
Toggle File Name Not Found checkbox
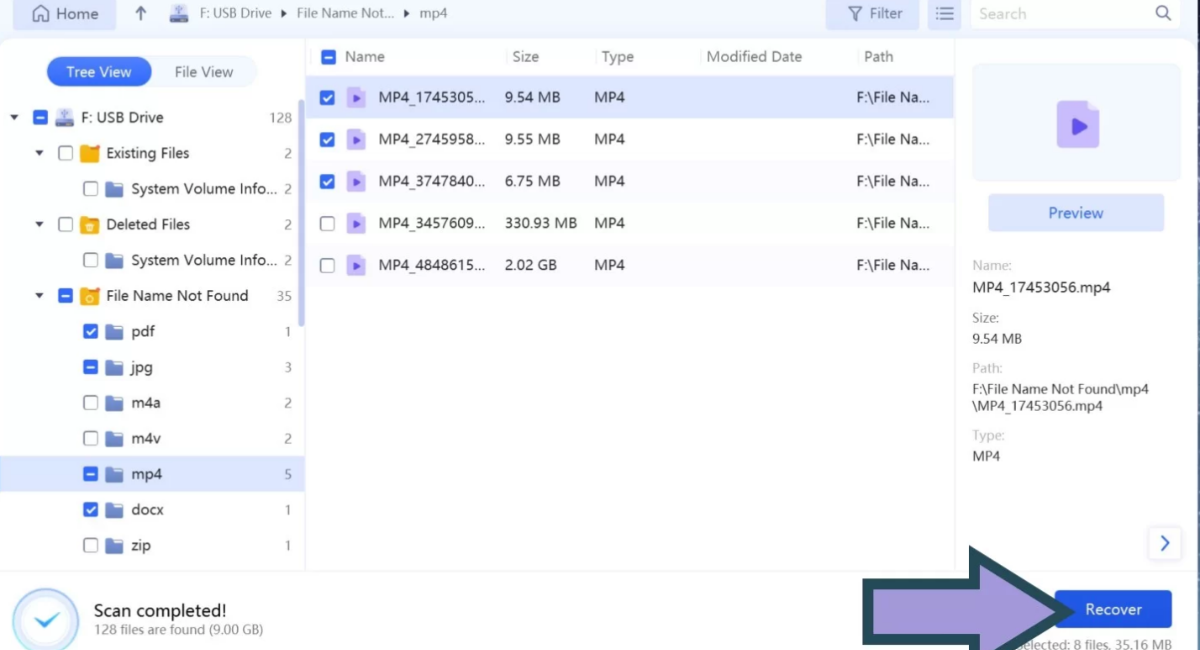tap(65, 296)
